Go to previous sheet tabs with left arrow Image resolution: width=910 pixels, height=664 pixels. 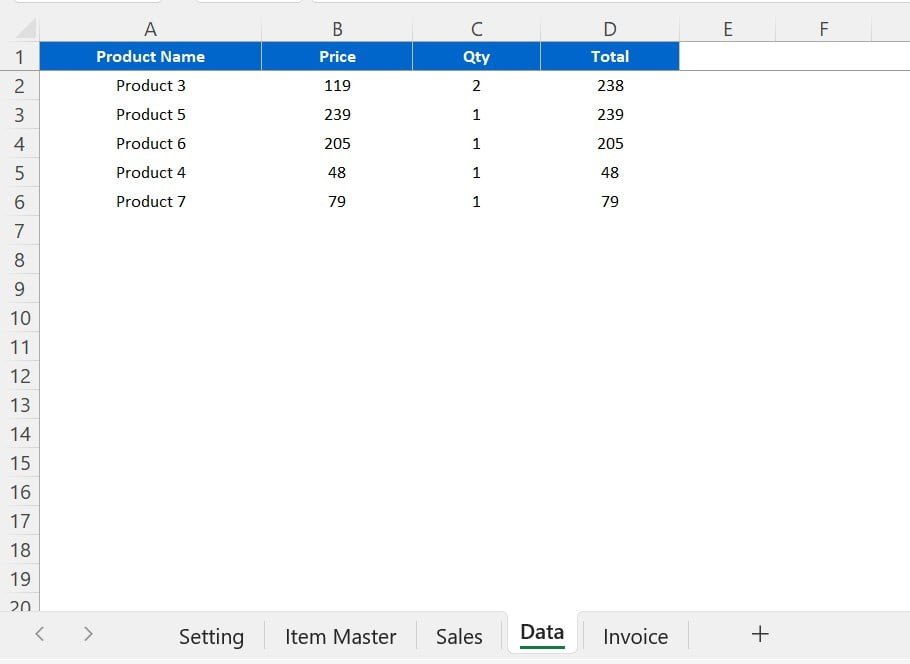(x=39, y=634)
